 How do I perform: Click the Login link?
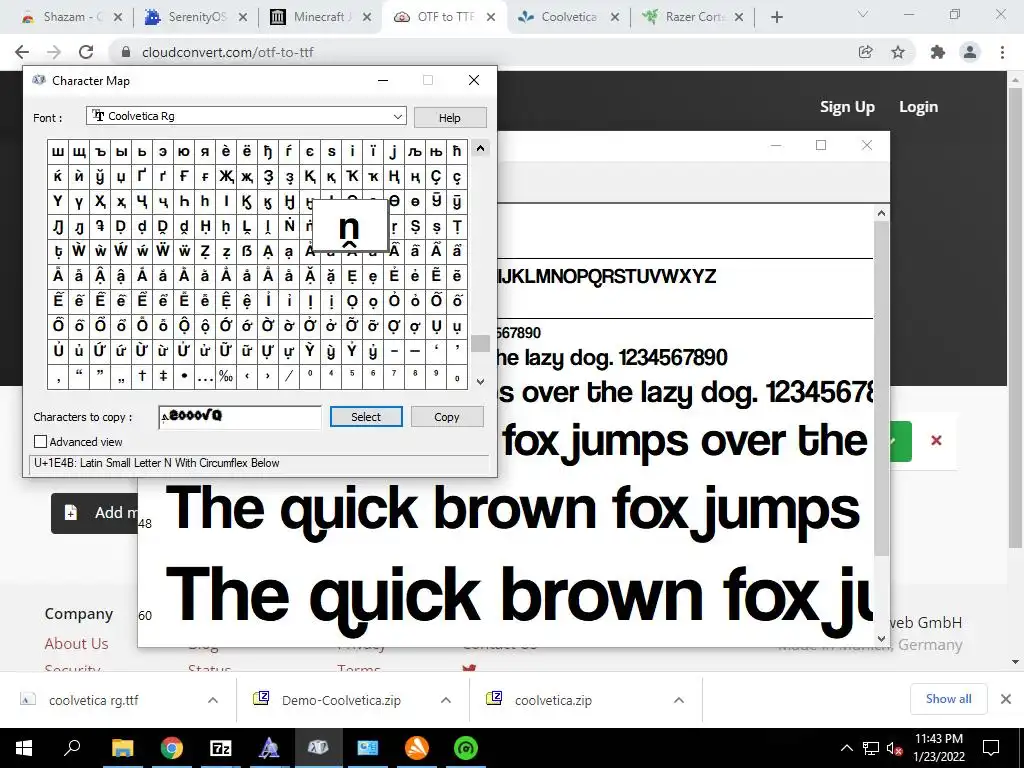tap(918, 107)
